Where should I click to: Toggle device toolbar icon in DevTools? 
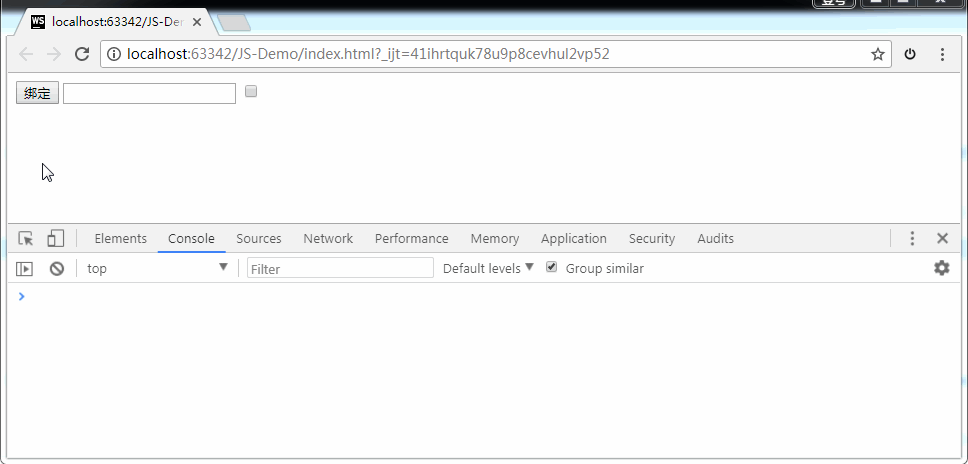click(56, 238)
